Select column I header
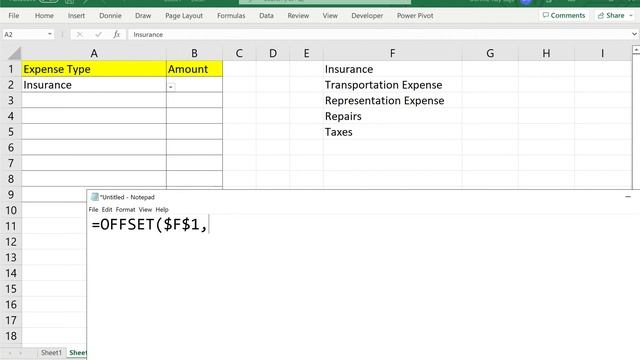This screenshot has width=640, height=360. click(x=602, y=53)
